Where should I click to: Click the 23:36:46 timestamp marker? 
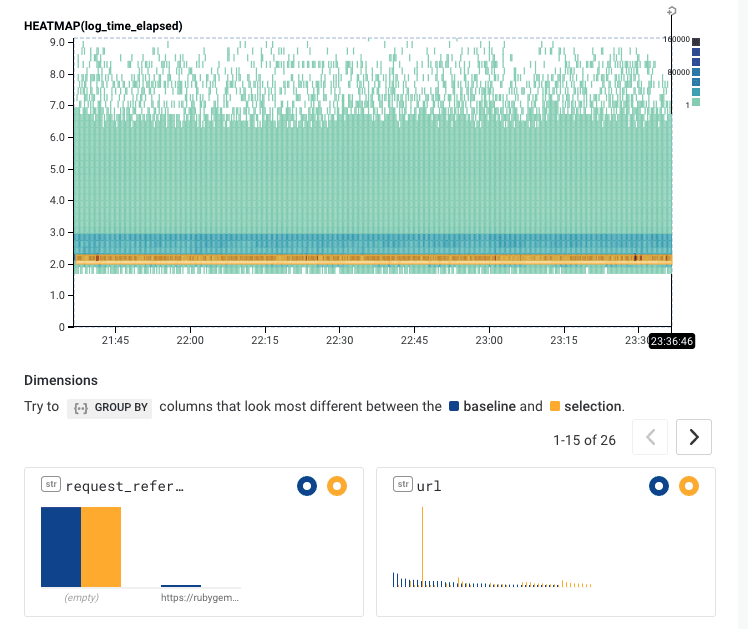(x=671, y=341)
